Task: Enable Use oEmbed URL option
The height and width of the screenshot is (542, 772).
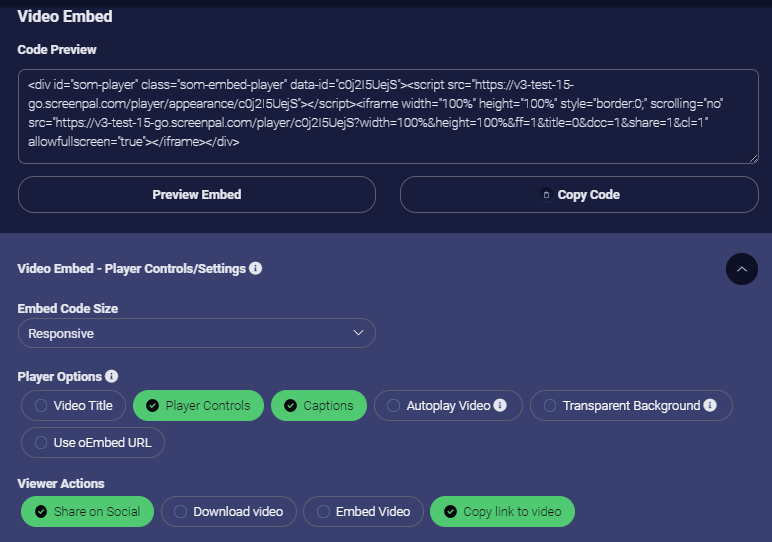Action: pyautogui.click(x=93, y=443)
